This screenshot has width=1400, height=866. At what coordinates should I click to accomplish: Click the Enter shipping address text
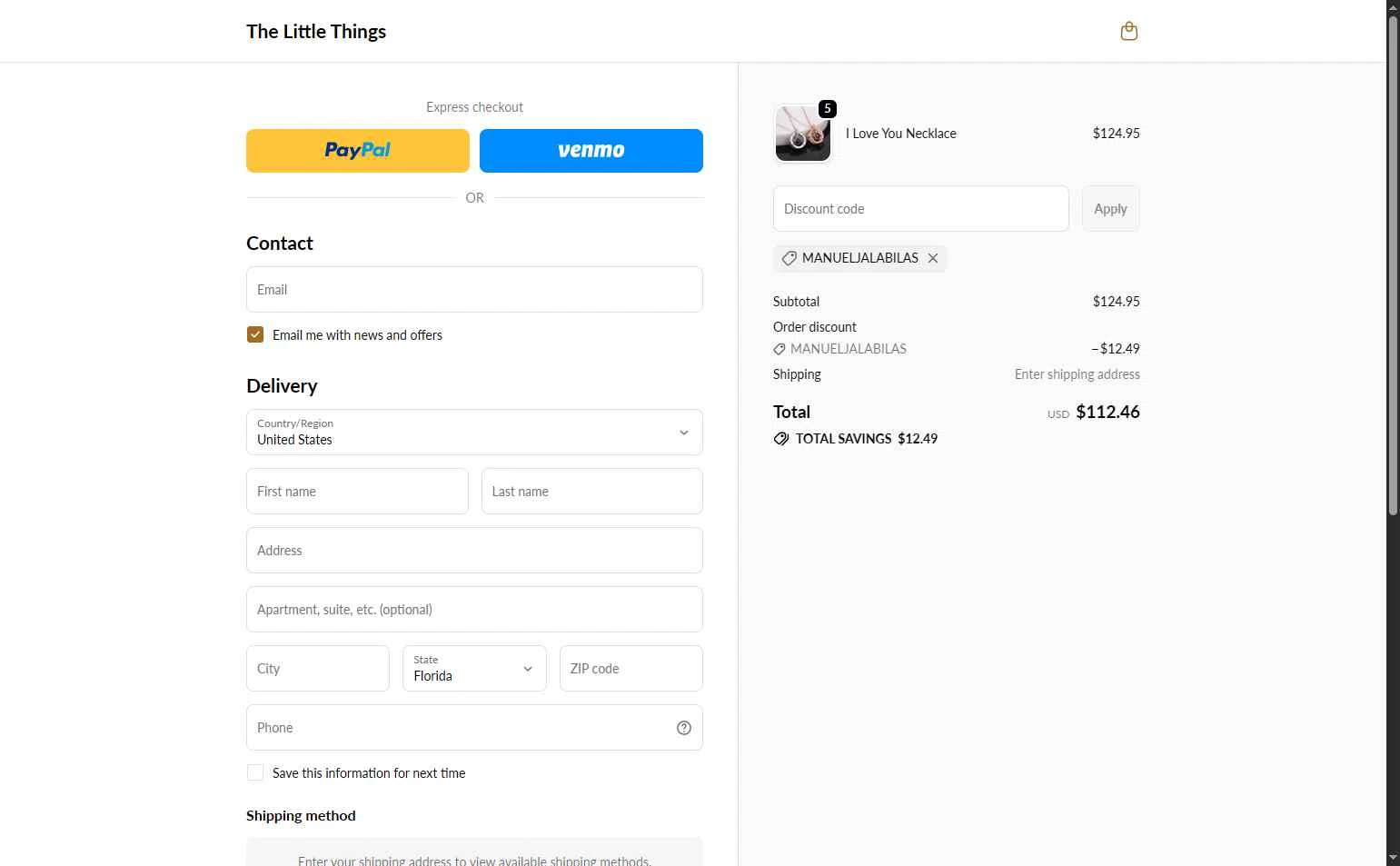pyautogui.click(x=1077, y=374)
